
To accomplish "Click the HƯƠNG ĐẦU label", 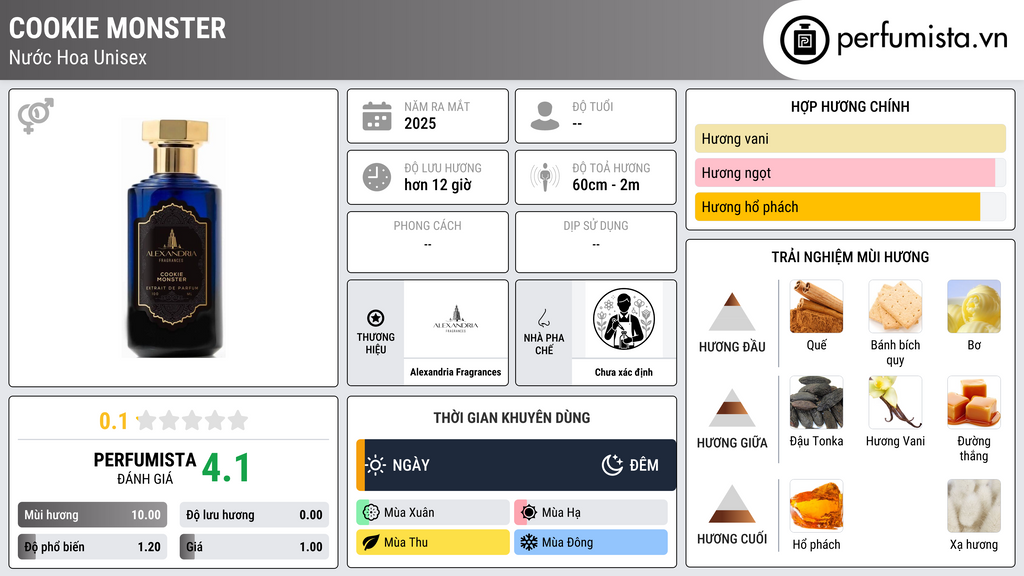I will click(732, 347).
